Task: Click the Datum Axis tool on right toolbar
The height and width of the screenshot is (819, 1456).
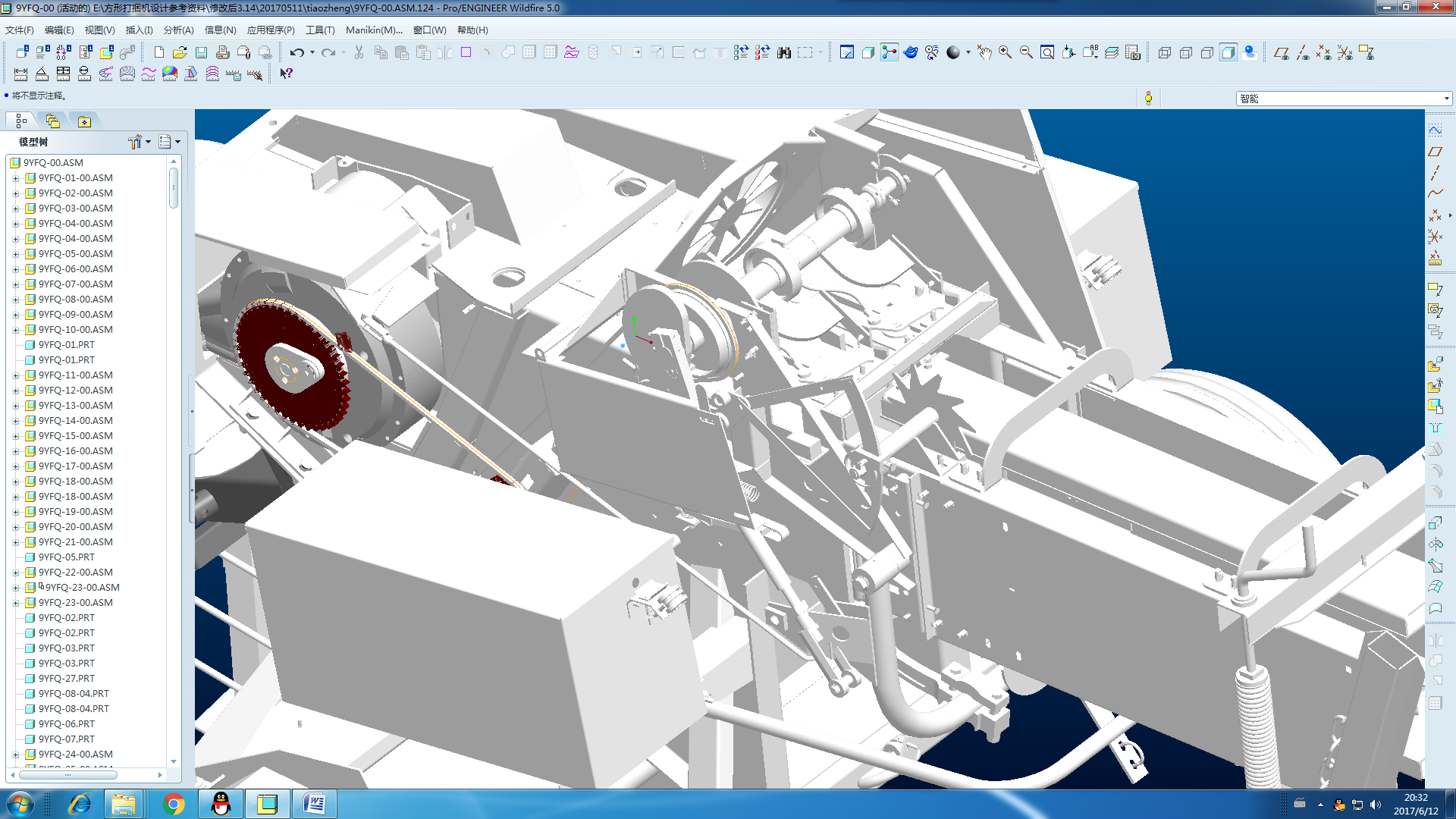Action: point(1435,173)
